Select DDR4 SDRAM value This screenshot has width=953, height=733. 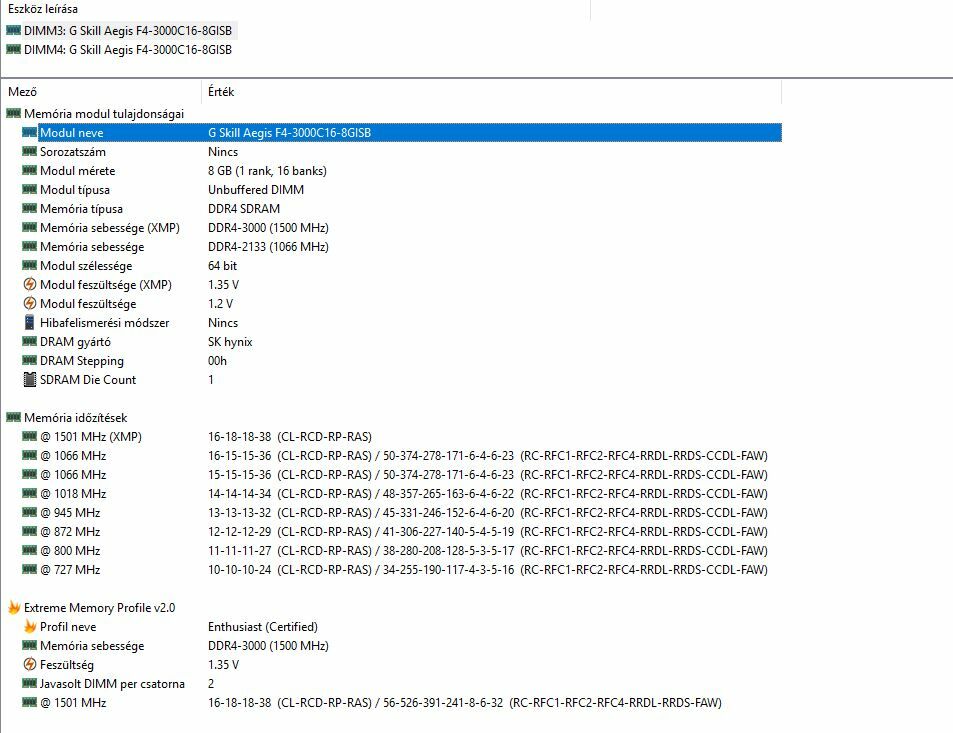point(244,208)
